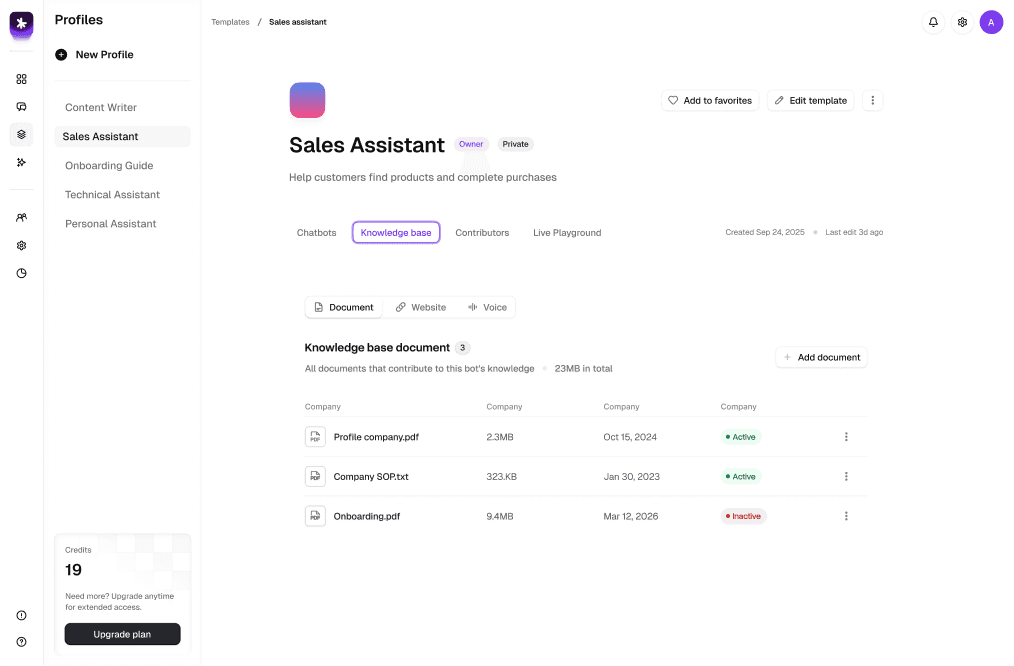This screenshot has width=1014, height=666.
Task: Switch to the Website source tab
Action: 420,307
